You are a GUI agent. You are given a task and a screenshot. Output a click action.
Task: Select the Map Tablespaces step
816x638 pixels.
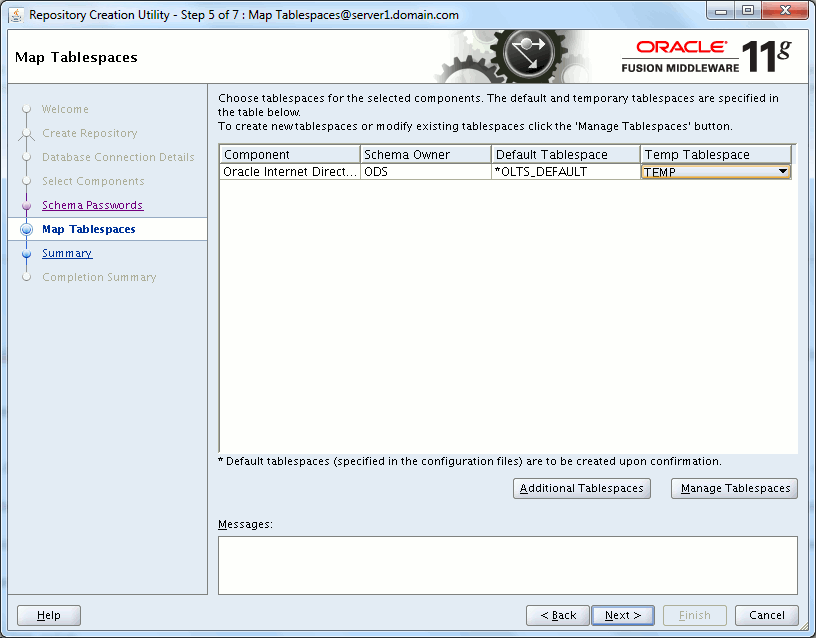click(88, 229)
